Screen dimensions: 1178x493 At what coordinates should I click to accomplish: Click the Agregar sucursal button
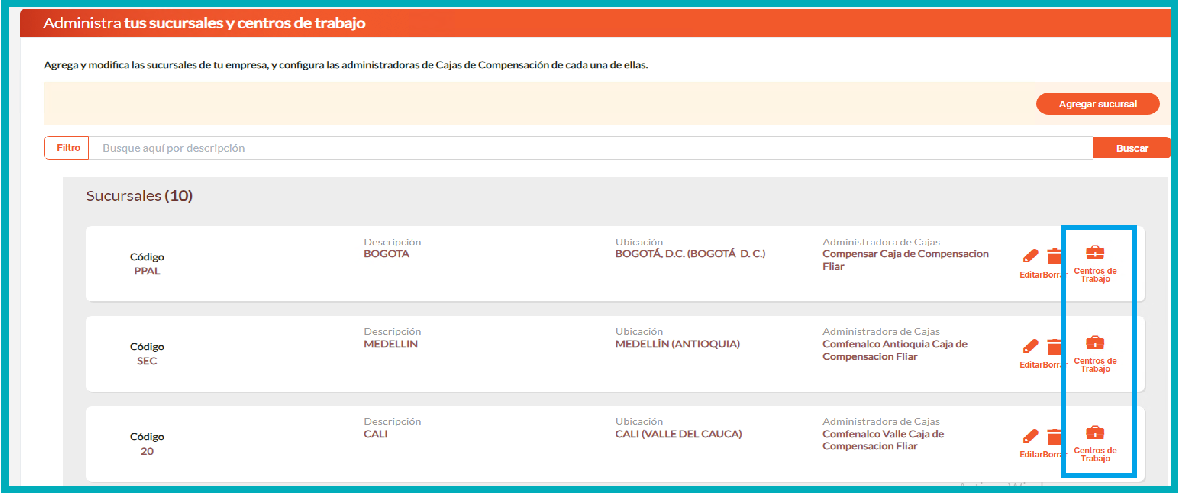pyautogui.click(x=1098, y=104)
